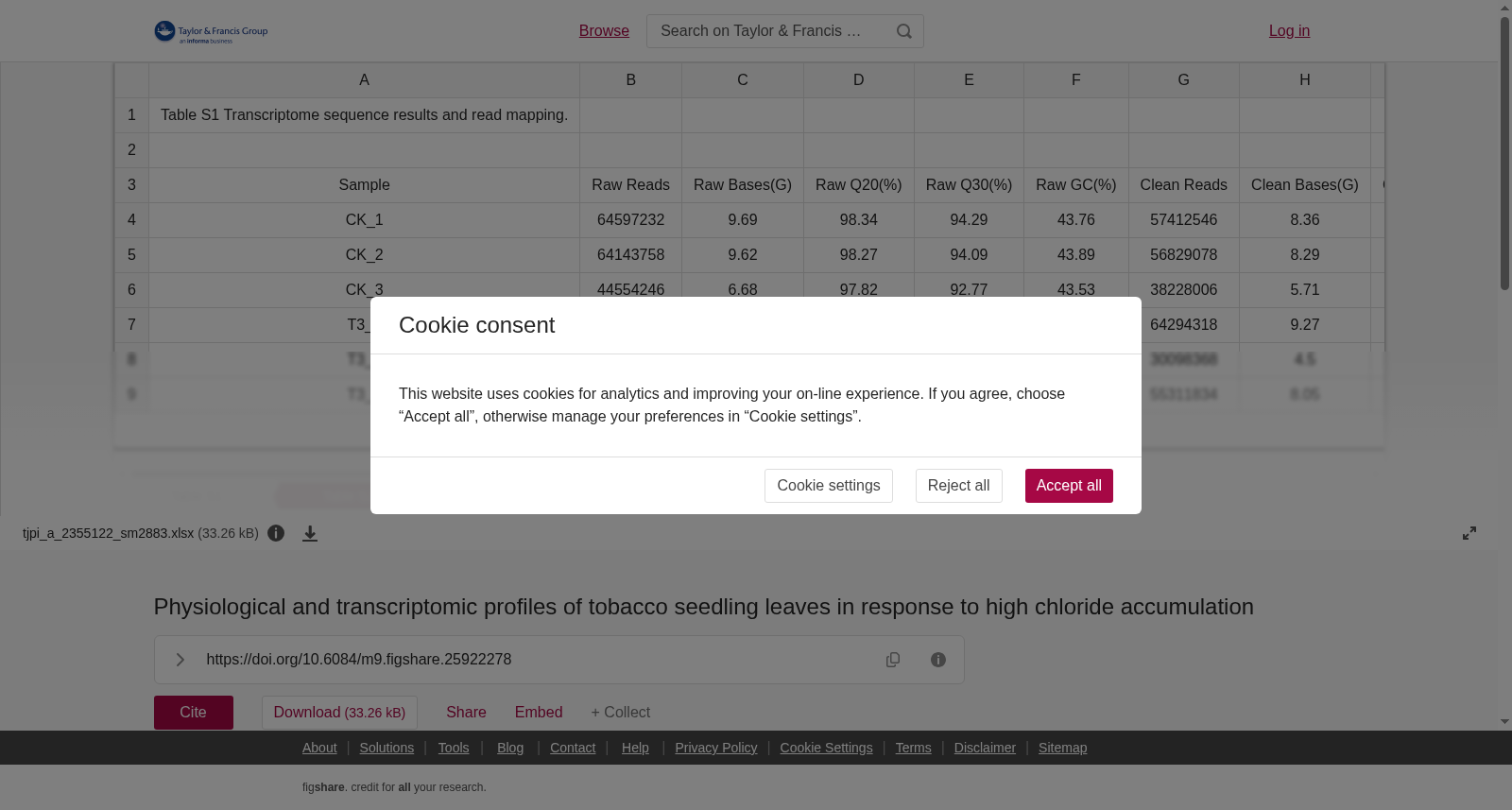Click the 'Sample' header cell
Screen dimensions: 1512x810
(364, 185)
